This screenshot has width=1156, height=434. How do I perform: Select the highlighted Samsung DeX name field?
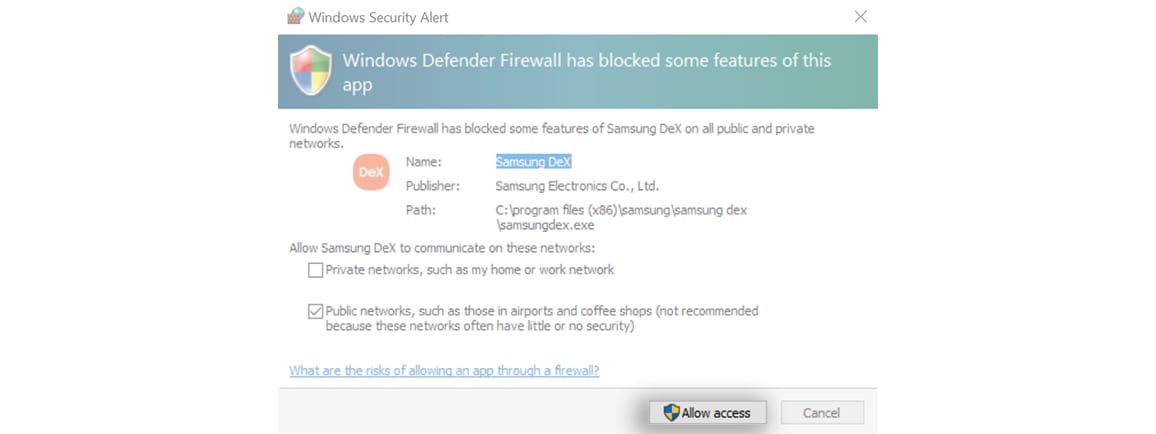(x=534, y=161)
